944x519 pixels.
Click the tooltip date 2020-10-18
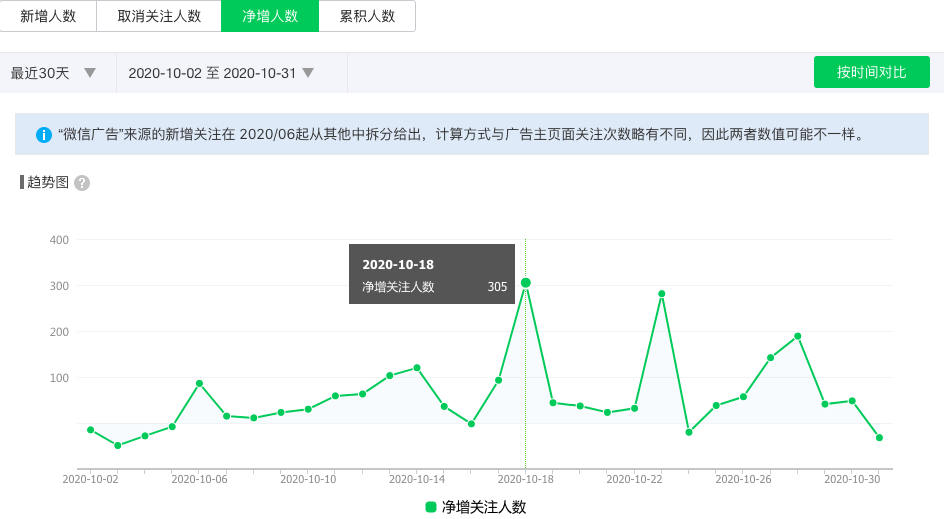pyautogui.click(x=398, y=264)
